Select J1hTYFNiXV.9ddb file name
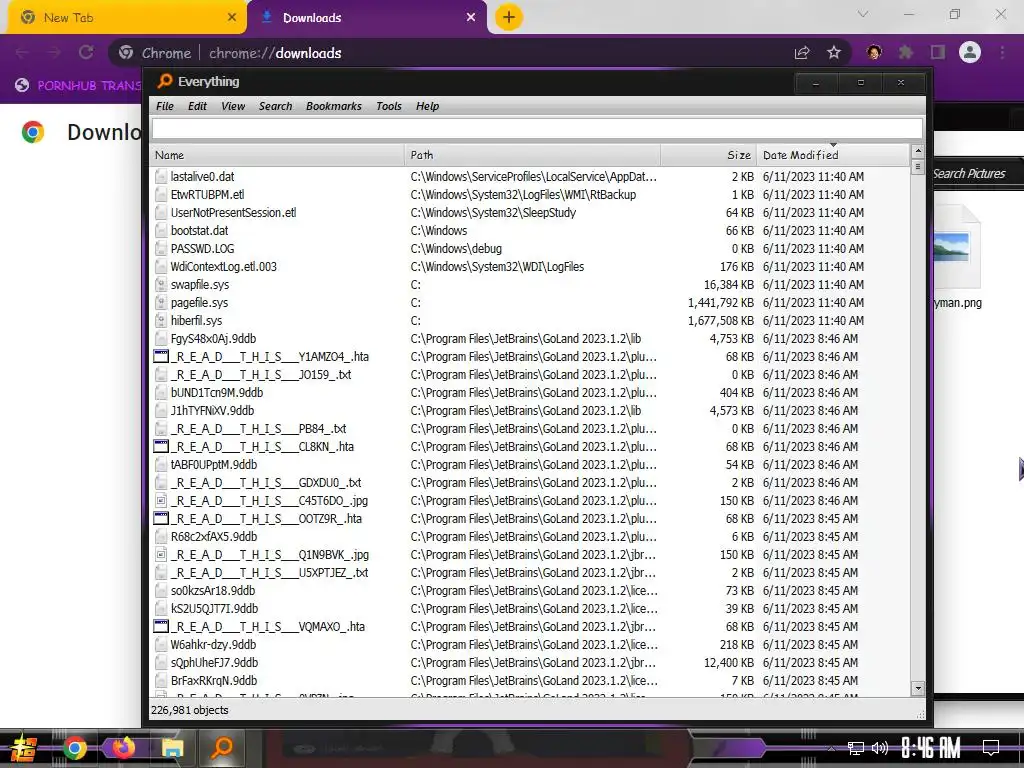 point(212,411)
